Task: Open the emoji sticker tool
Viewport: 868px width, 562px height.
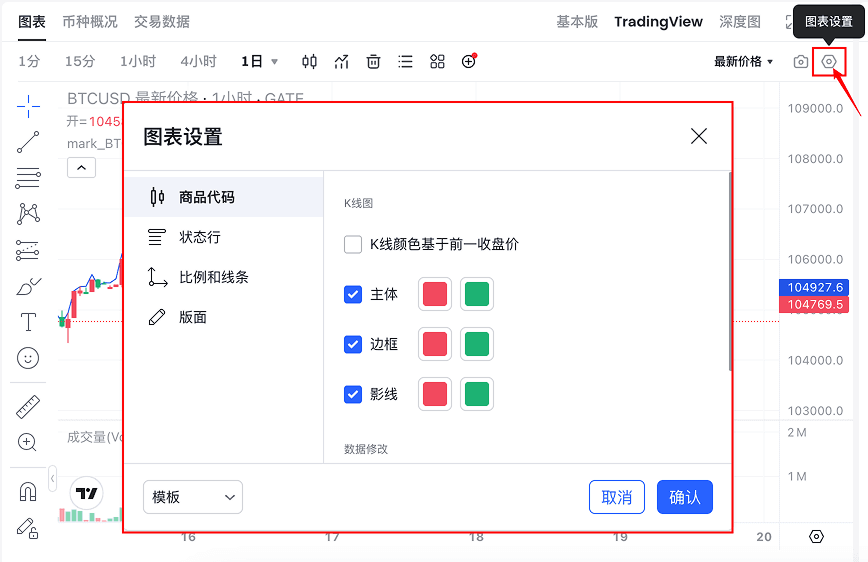Action: (28, 358)
